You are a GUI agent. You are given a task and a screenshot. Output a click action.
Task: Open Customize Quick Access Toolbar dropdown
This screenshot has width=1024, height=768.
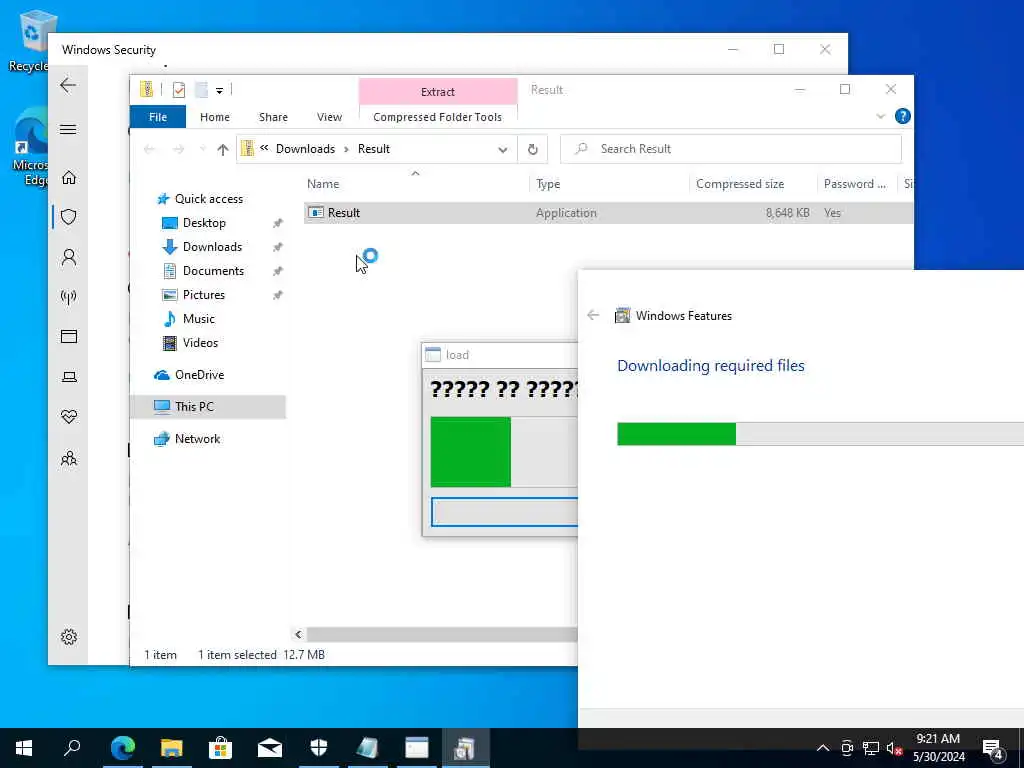click(219, 91)
